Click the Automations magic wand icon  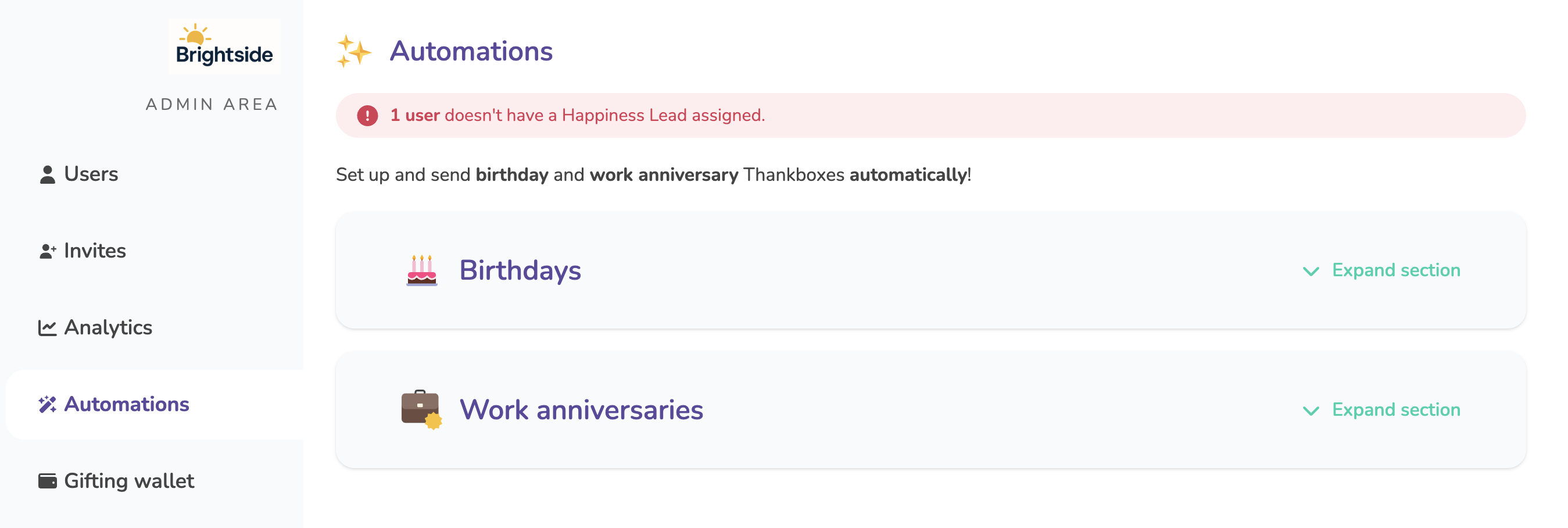(x=48, y=404)
